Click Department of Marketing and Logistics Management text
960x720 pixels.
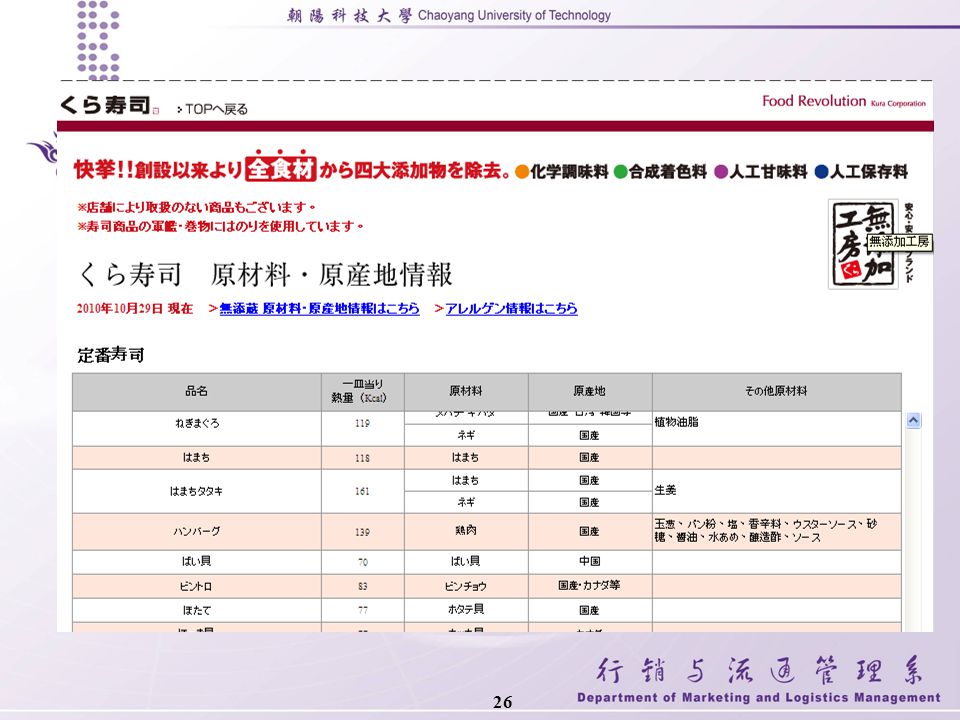pyautogui.click(x=759, y=697)
